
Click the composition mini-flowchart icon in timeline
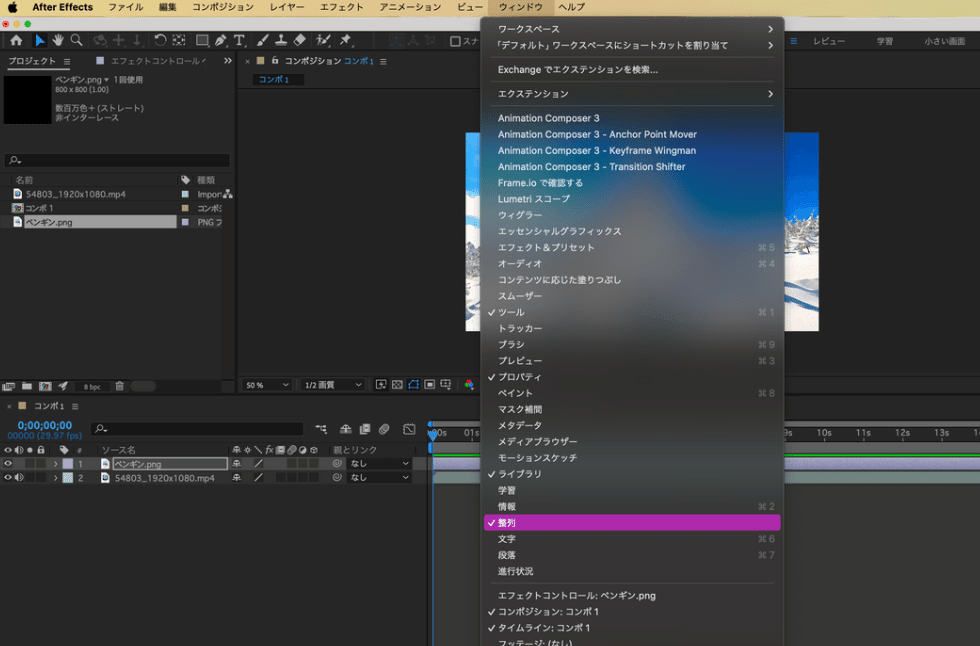(321, 429)
